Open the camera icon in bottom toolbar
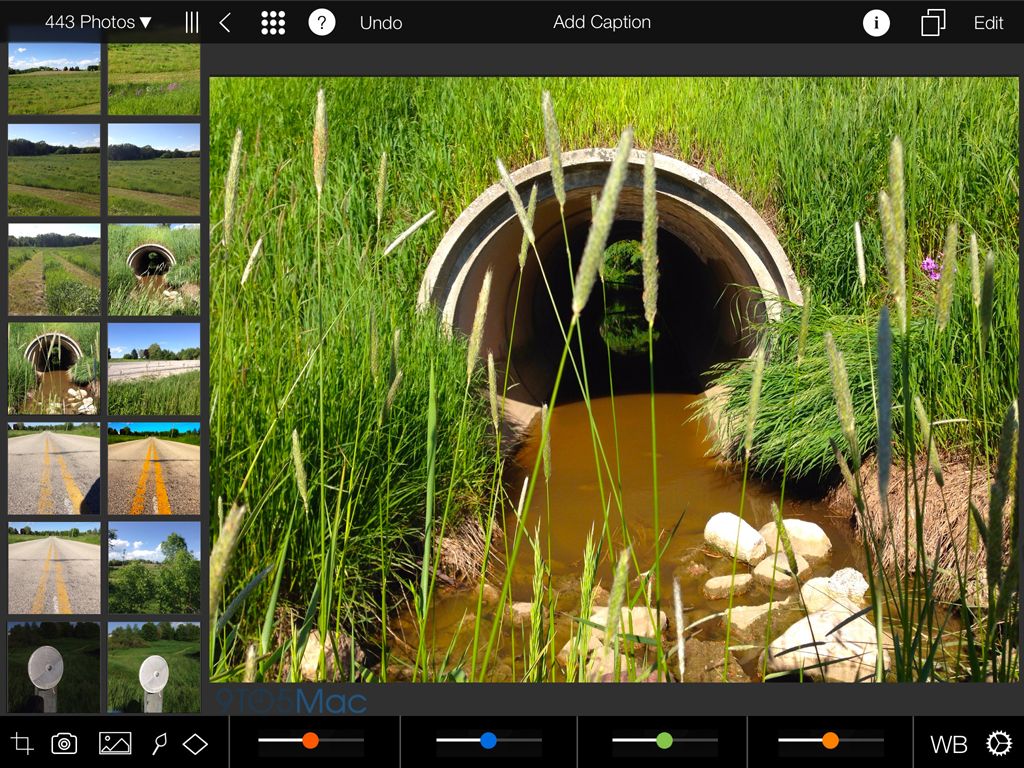1024x768 pixels. coord(64,743)
